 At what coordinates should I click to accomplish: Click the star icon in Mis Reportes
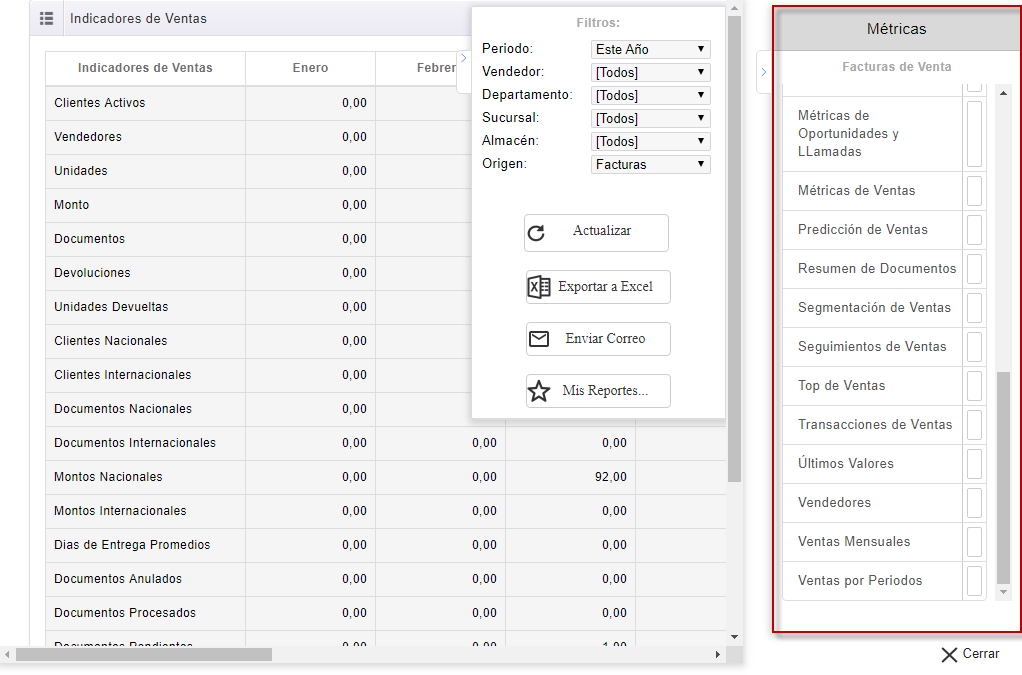click(539, 391)
